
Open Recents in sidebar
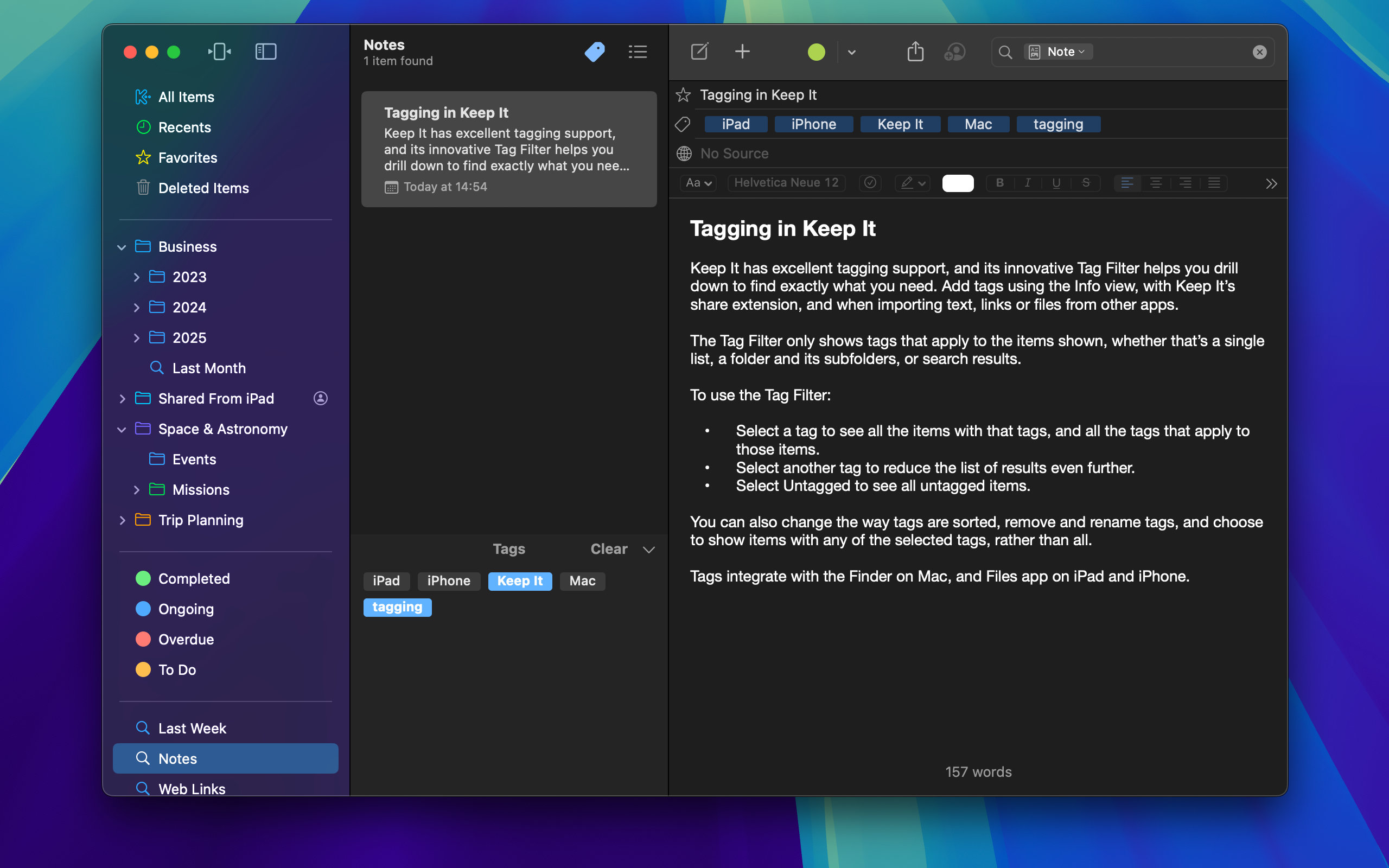click(226, 127)
